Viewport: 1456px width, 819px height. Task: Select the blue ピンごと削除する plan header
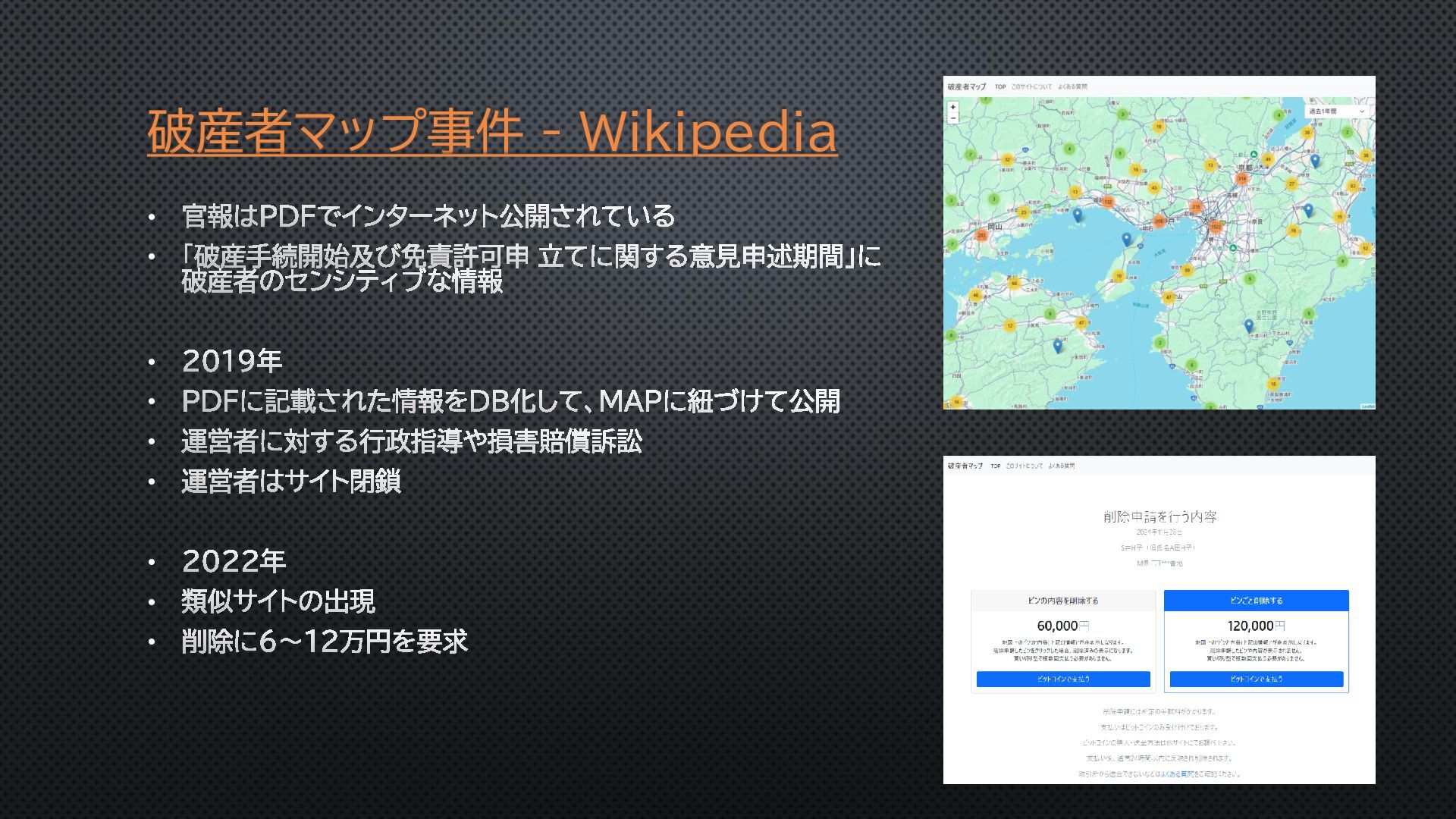click(x=1257, y=601)
